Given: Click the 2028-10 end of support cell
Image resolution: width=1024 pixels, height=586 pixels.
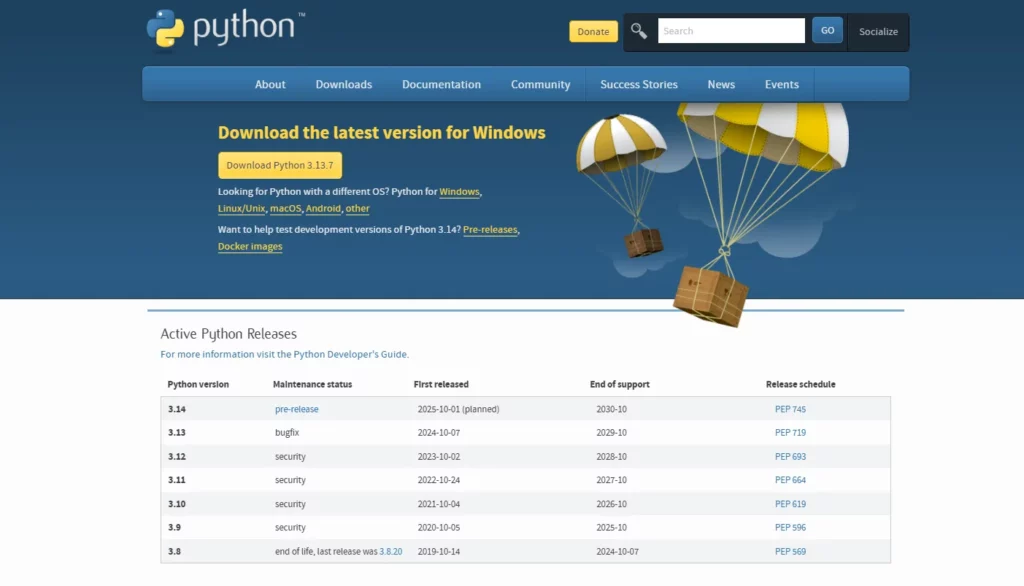Looking at the screenshot, I should 611,457.
